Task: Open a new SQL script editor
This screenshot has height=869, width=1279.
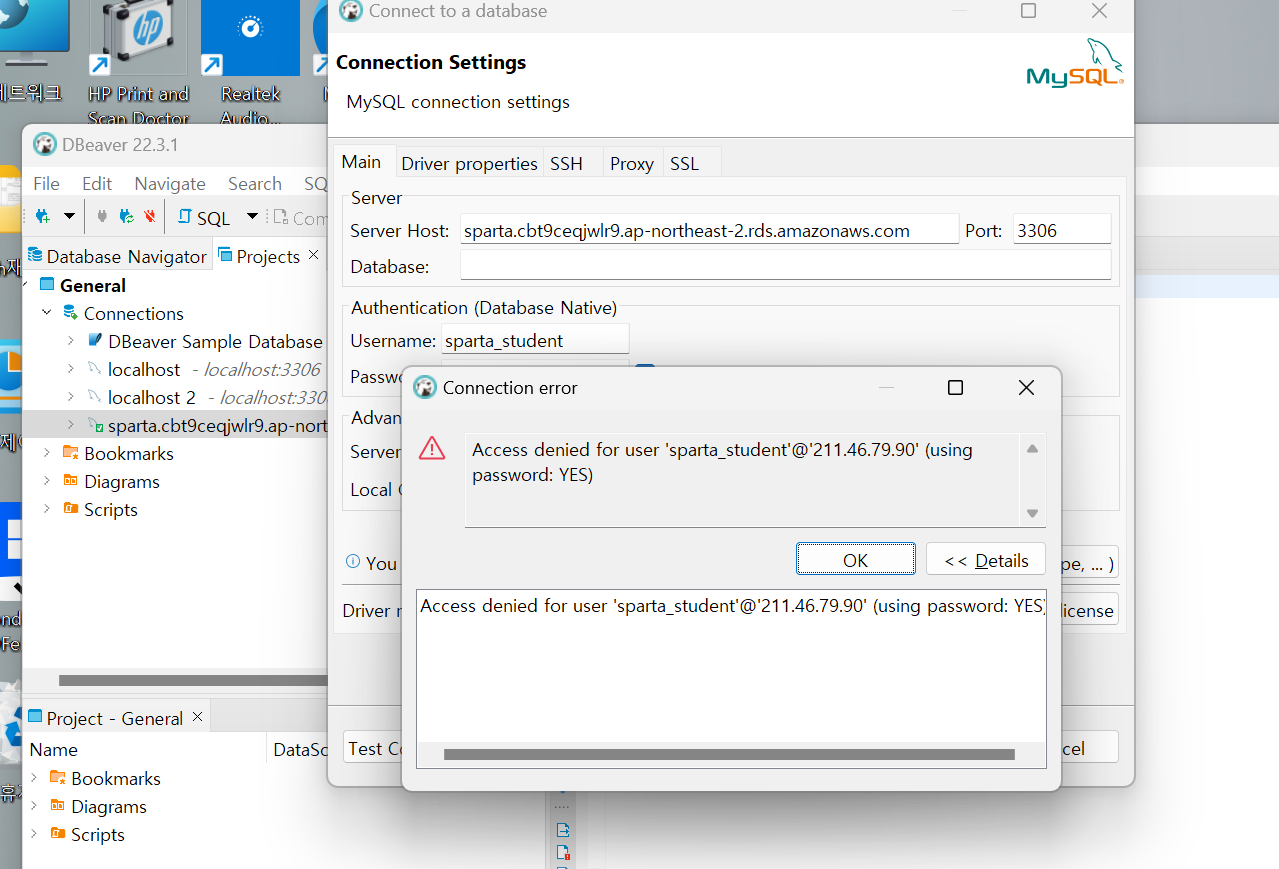Action: click(204, 218)
